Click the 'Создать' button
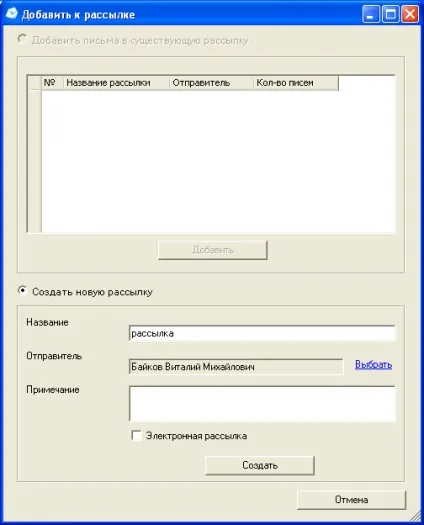Image resolution: width=424 pixels, height=525 pixels. click(260, 465)
